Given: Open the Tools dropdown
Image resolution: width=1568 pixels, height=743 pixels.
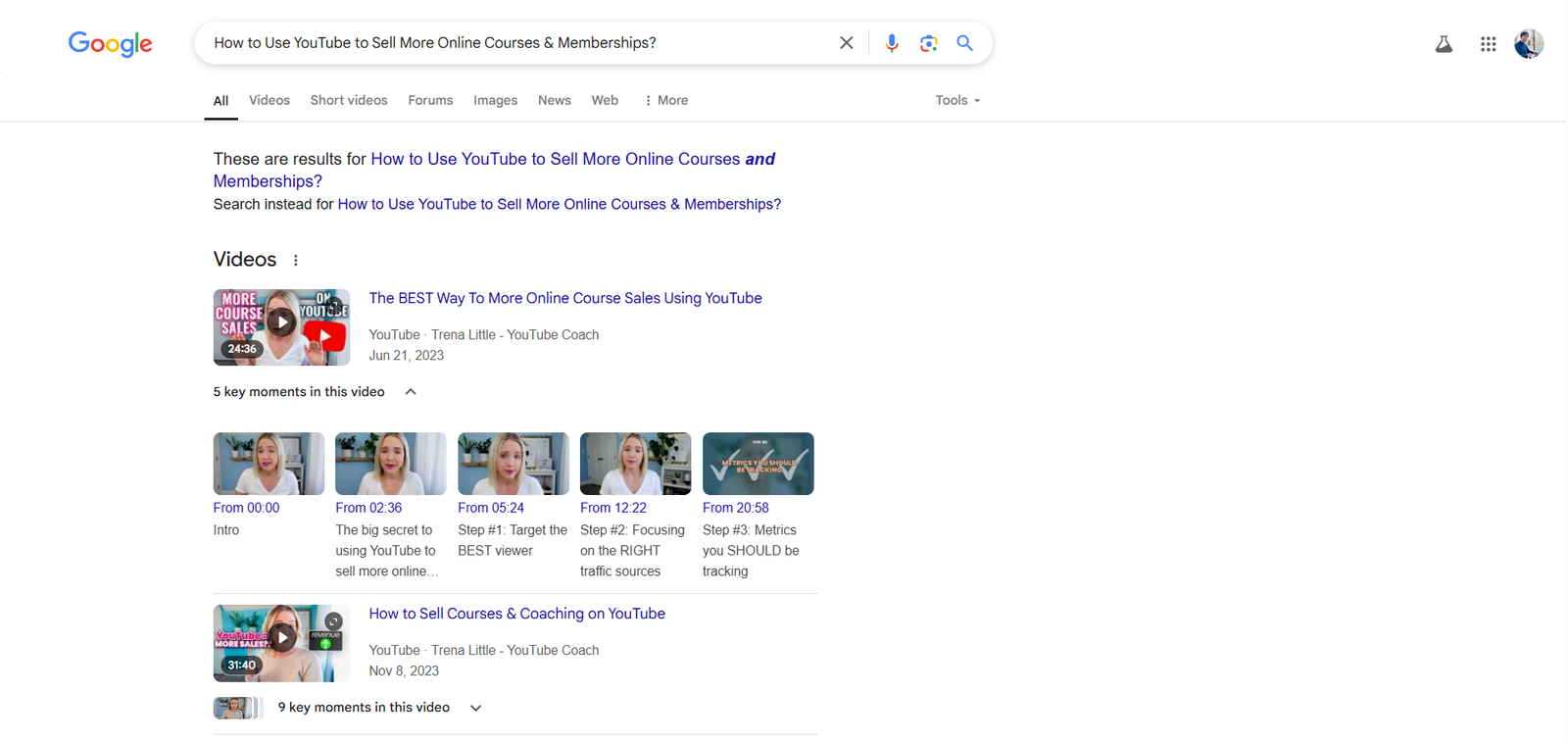Looking at the screenshot, I should (956, 100).
